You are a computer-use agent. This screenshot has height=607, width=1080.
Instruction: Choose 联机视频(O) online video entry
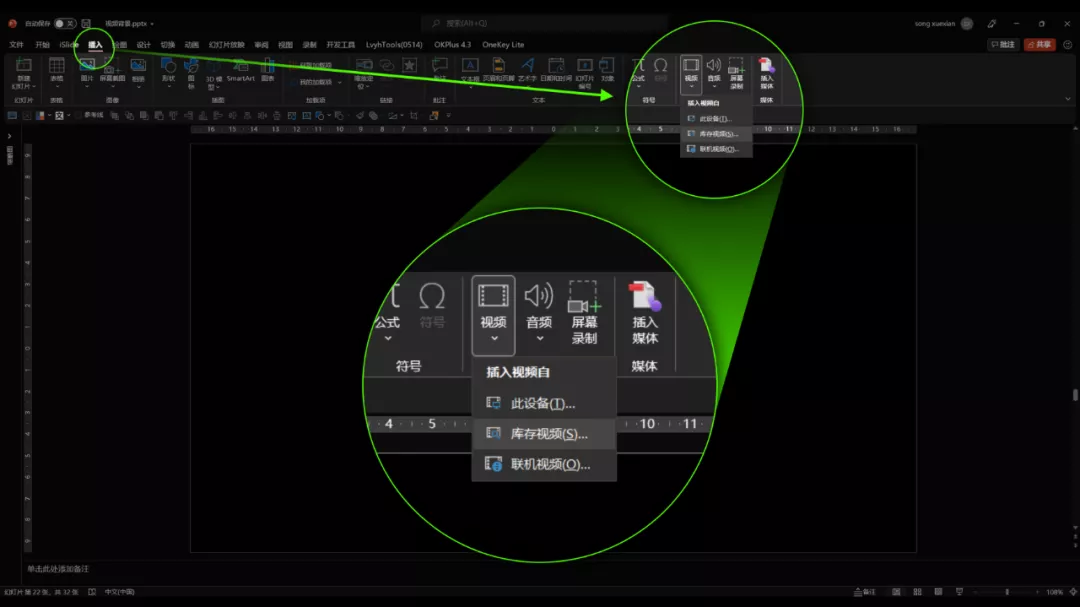point(716,149)
